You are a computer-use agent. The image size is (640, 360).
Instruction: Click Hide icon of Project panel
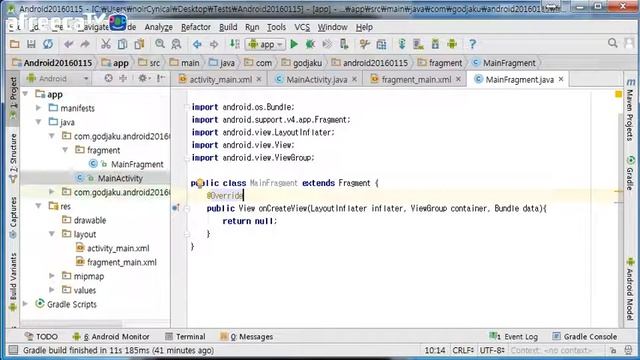[x=161, y=78]
